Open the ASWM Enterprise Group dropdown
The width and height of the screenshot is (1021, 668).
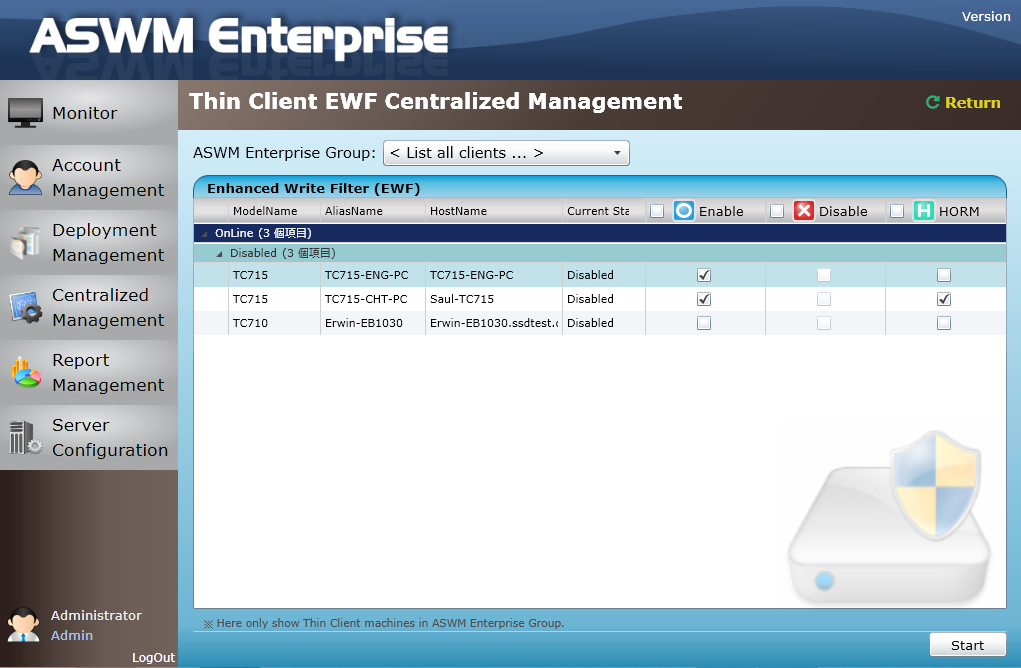pos(506,153)
